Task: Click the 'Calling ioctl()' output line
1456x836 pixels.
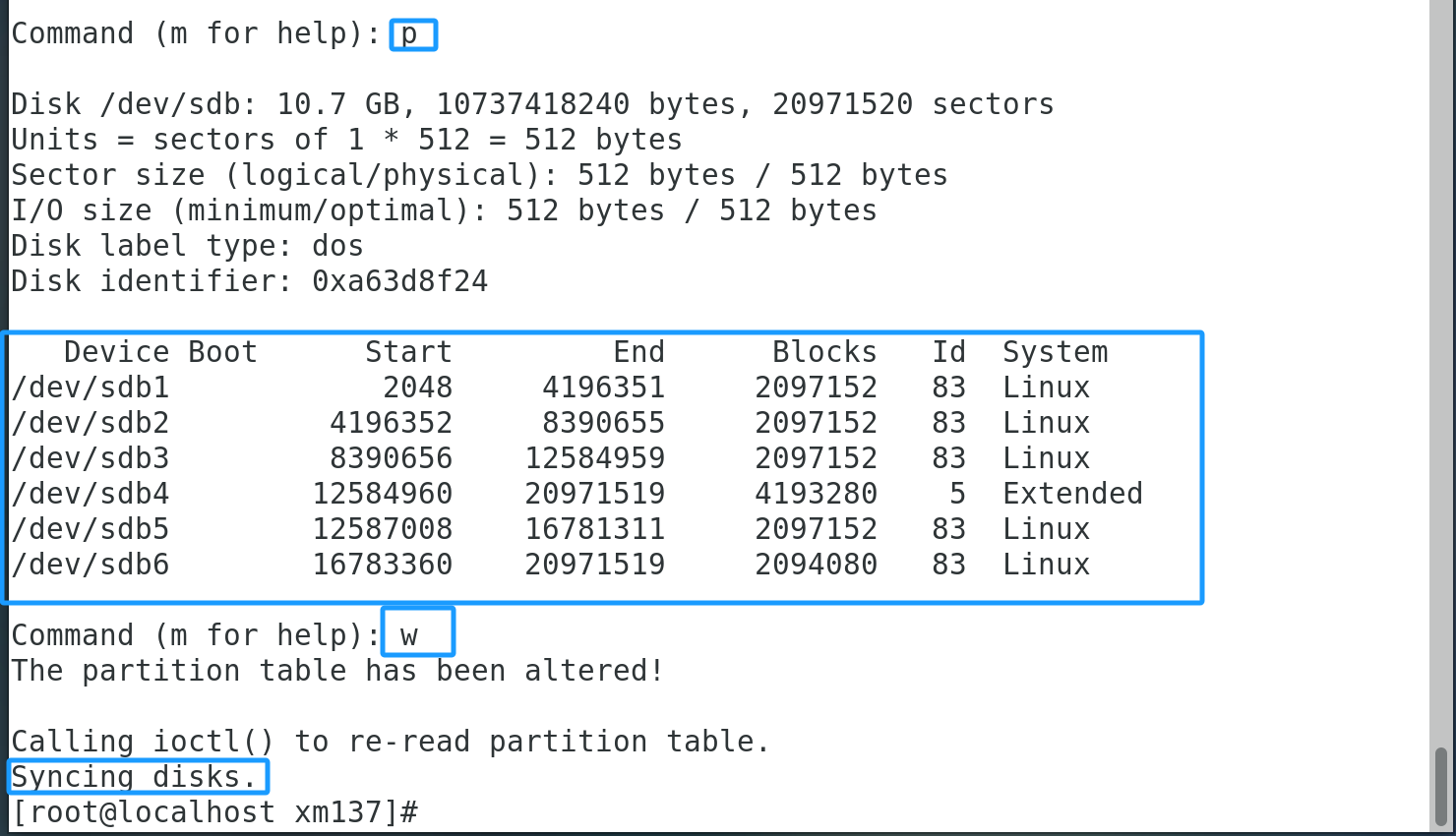Action: (391, 742)
